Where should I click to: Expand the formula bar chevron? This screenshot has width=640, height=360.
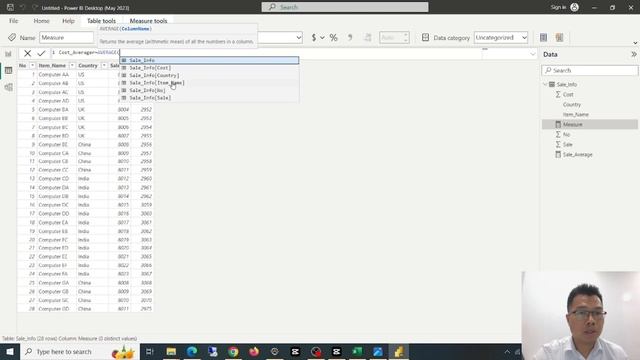[533, 54]
